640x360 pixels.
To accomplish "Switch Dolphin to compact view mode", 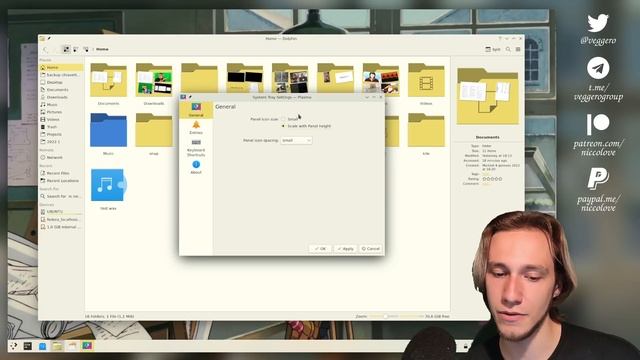I will (x=76, y=49).
